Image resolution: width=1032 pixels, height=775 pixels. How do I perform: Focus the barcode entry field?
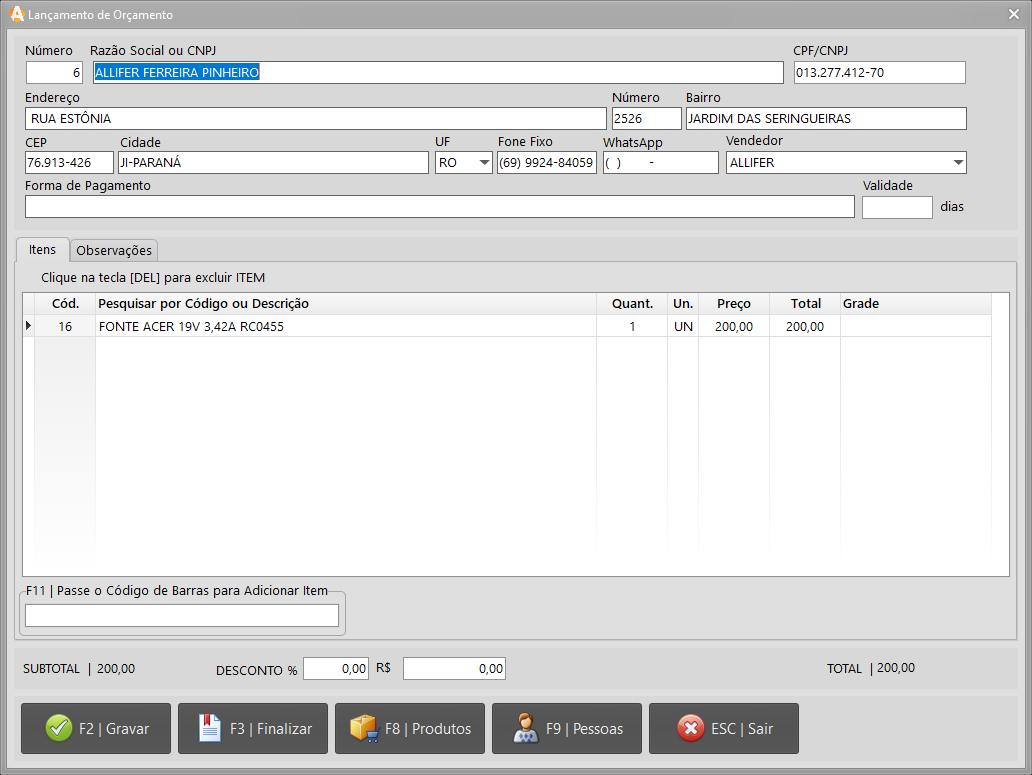point(182,616)
